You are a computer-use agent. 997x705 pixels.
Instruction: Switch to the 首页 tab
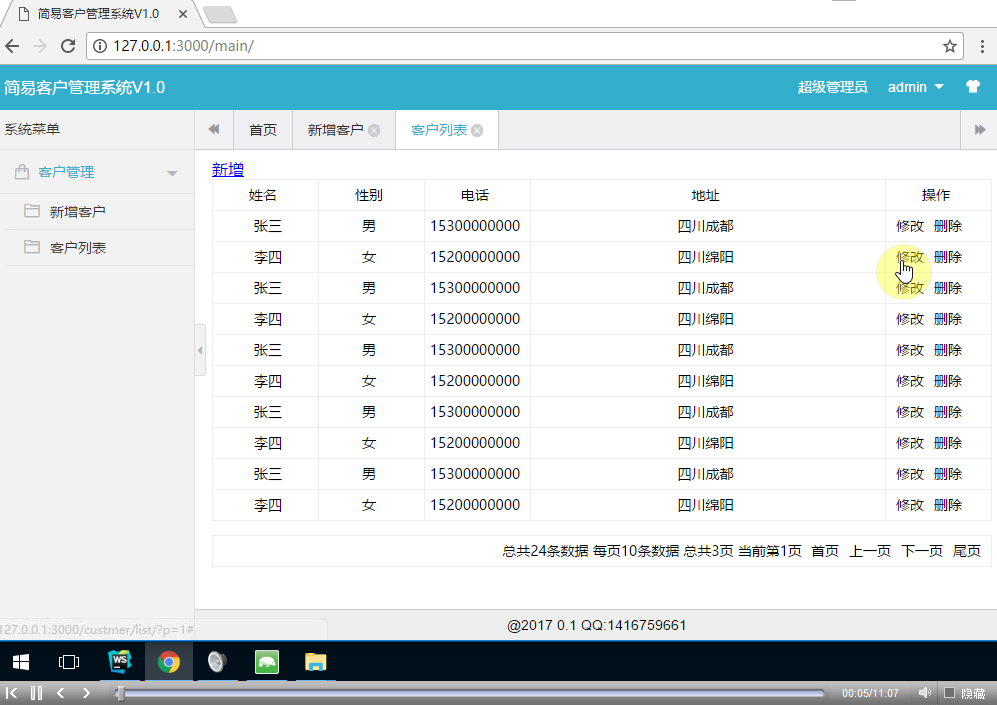click(261, 129)
